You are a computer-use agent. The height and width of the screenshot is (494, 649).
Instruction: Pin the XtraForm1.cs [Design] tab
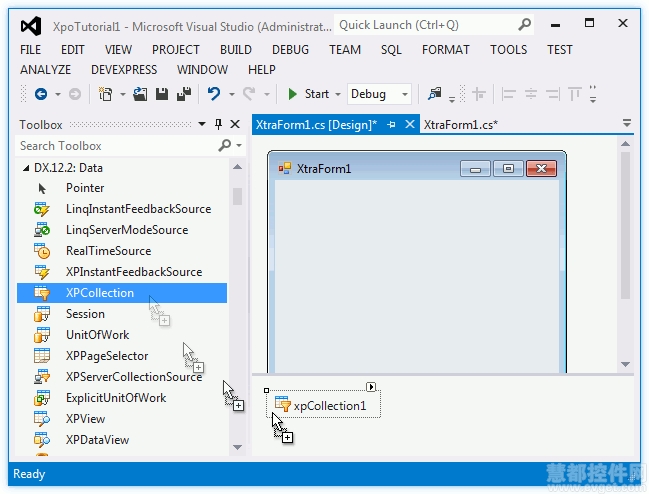tap(391, 125)
